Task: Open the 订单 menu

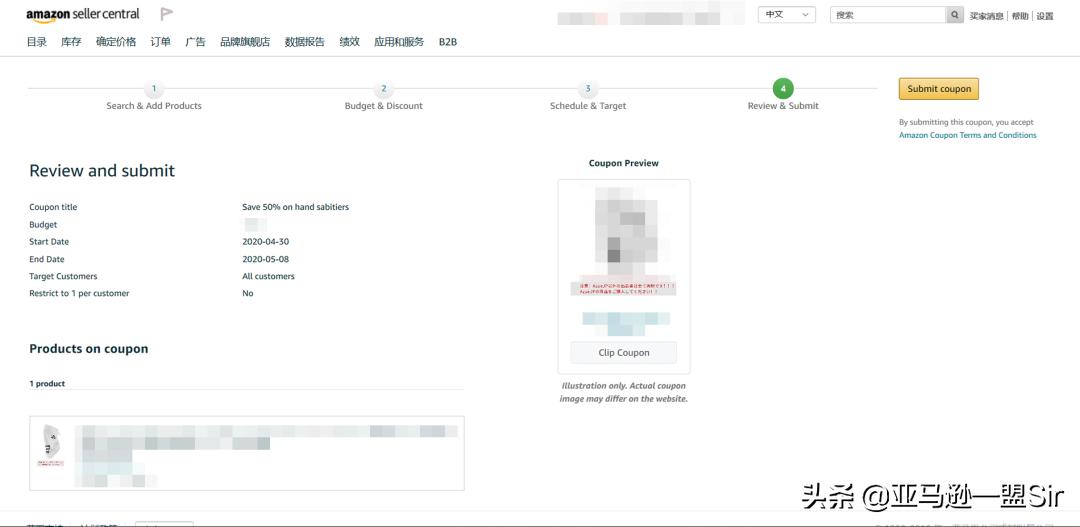Action: tap(160, 42)
